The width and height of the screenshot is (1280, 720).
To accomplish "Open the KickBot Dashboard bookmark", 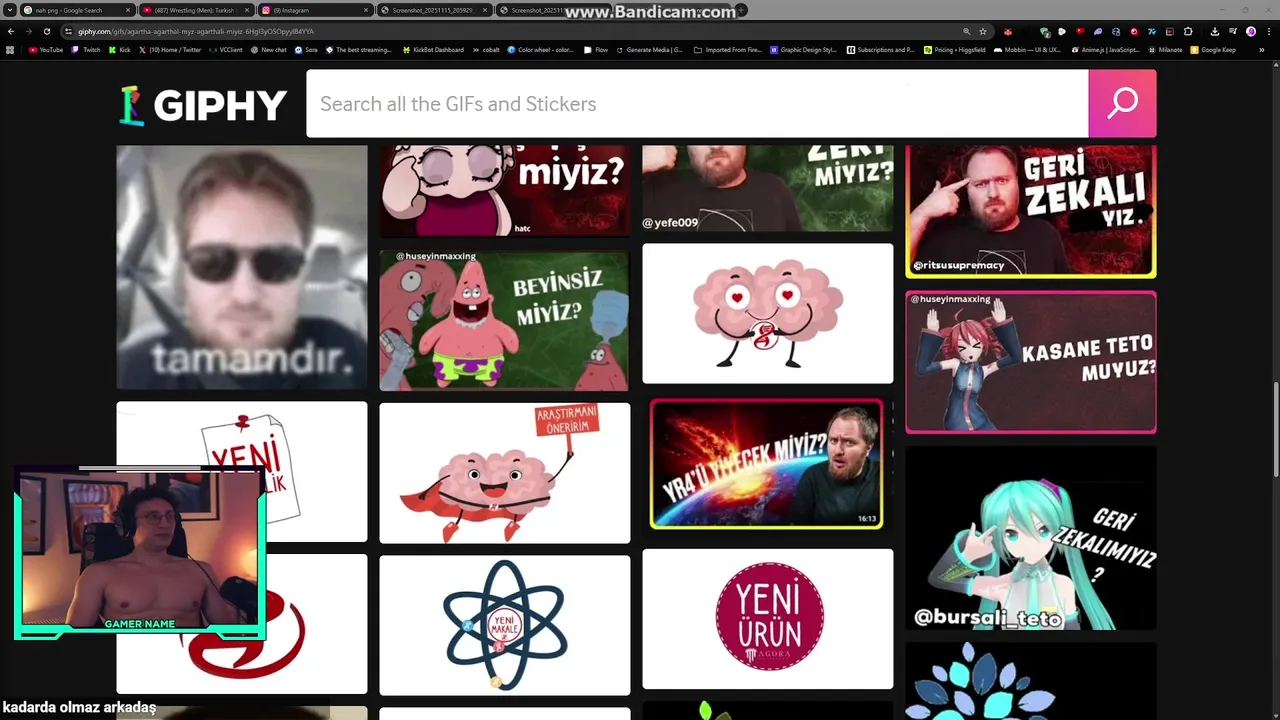I will [433, 49].
